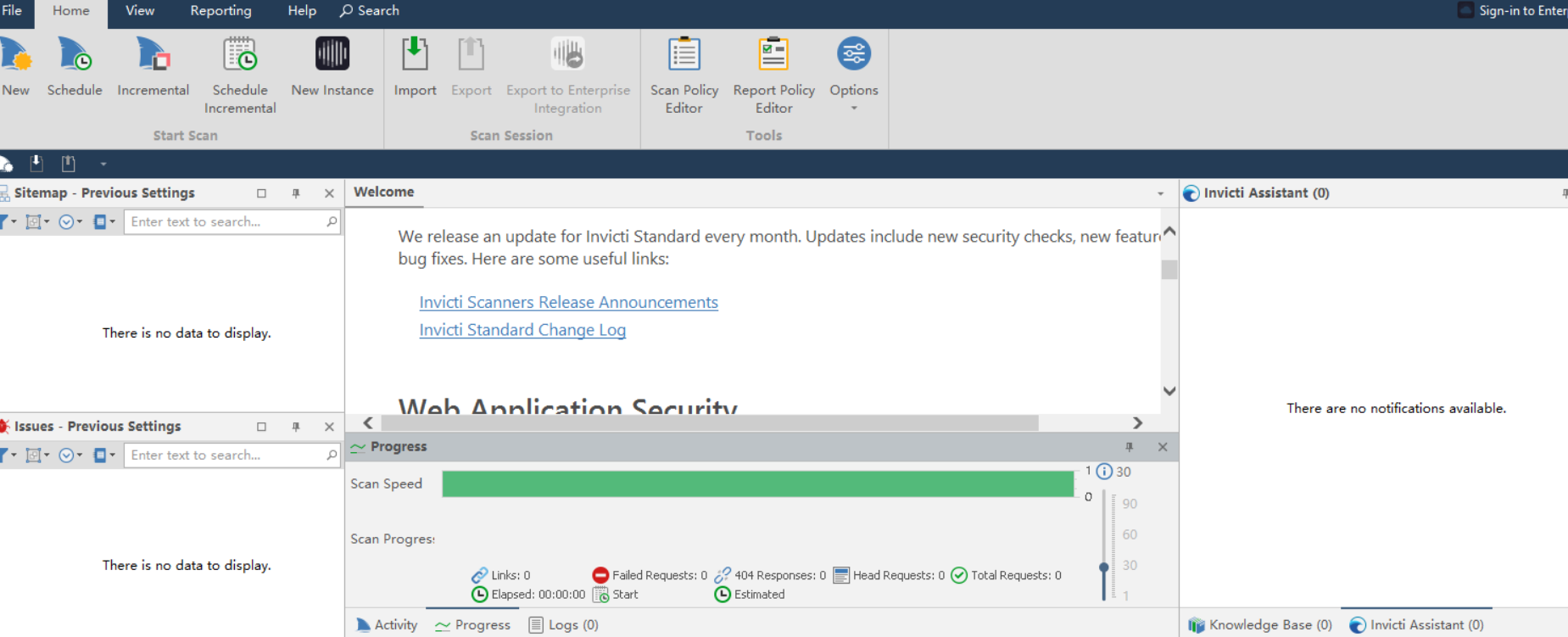This screenshot has width=1568, height=637.
Task: Switch to the Logs (0) tab
Action: (x=564, y=625)
